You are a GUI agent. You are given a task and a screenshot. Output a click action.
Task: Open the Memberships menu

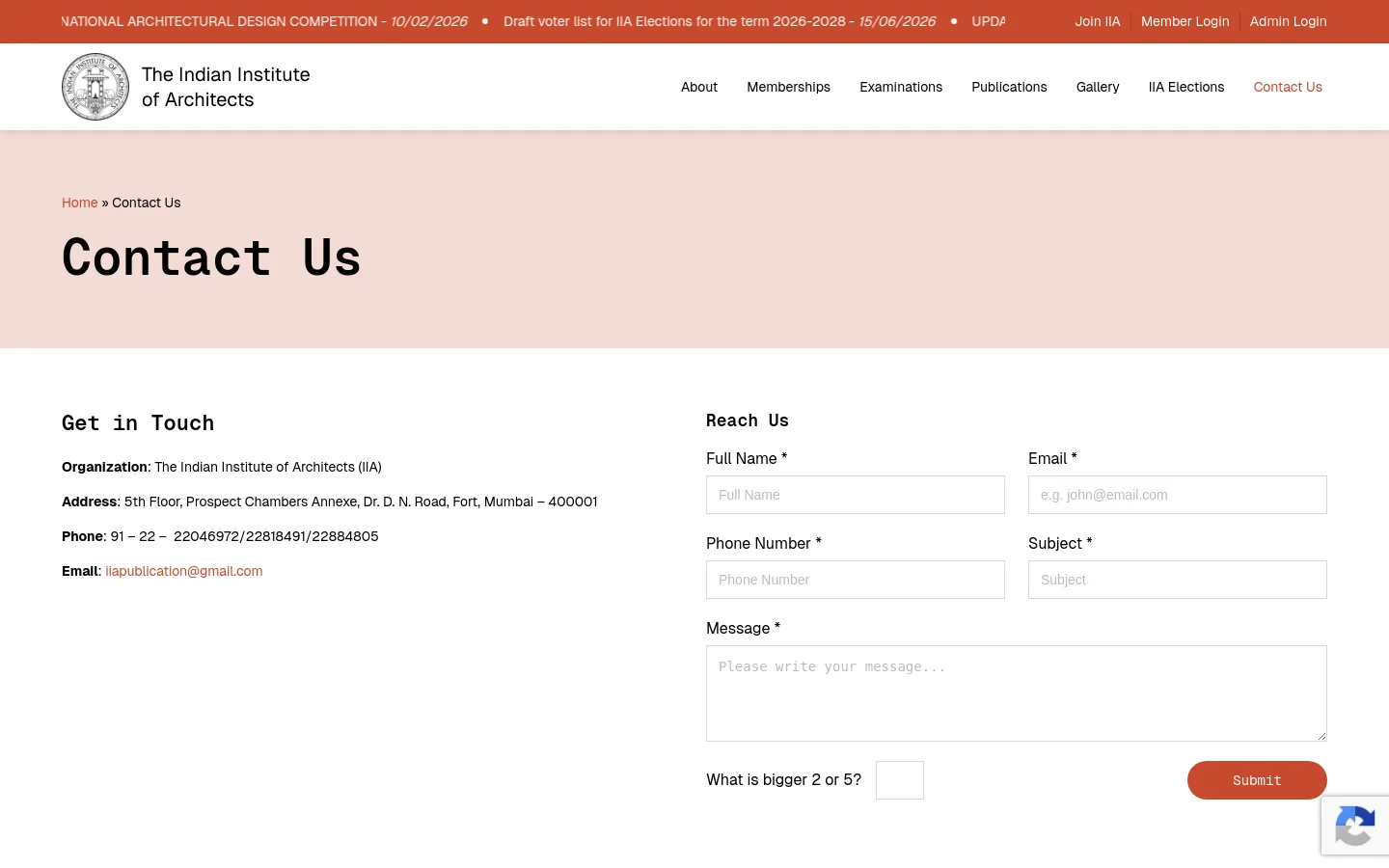tap(788, 87)
